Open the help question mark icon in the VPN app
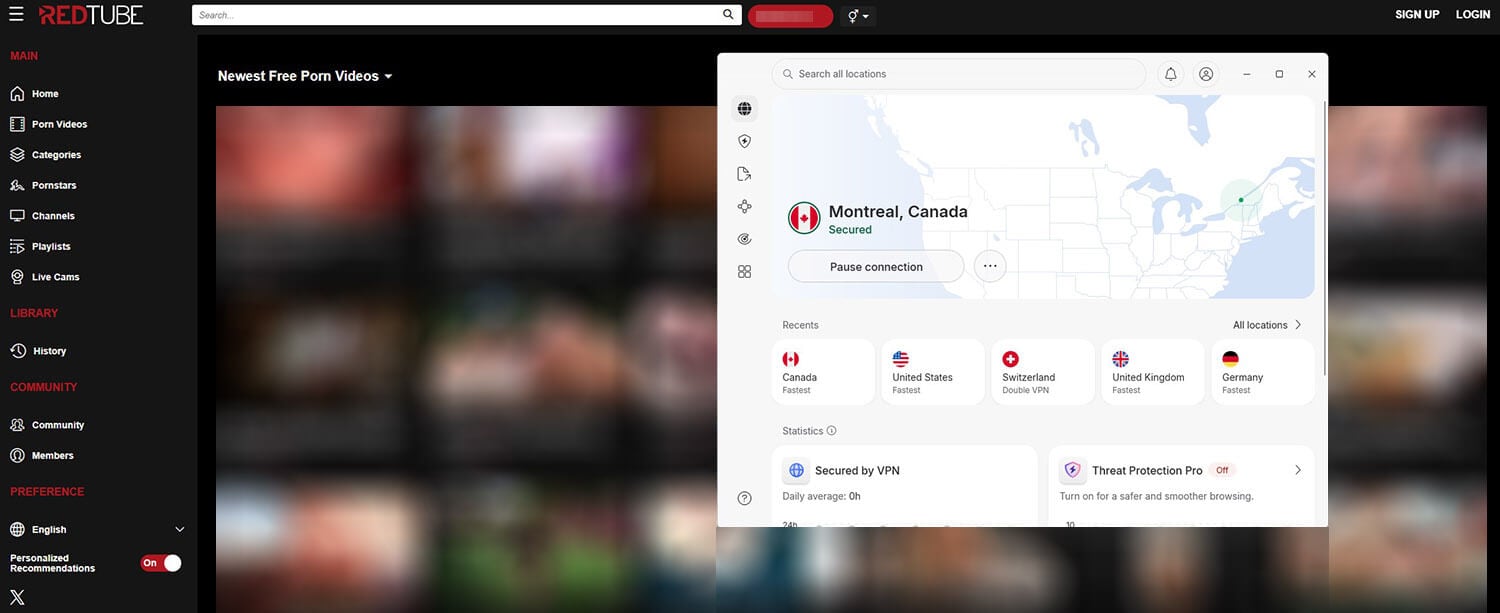 coord(744,498)
